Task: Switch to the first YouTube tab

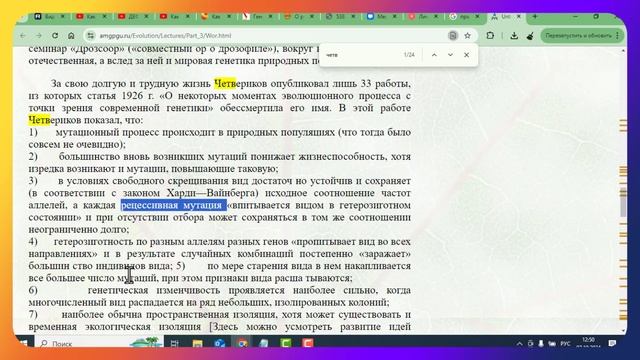Action: click(x=91, y=17)
